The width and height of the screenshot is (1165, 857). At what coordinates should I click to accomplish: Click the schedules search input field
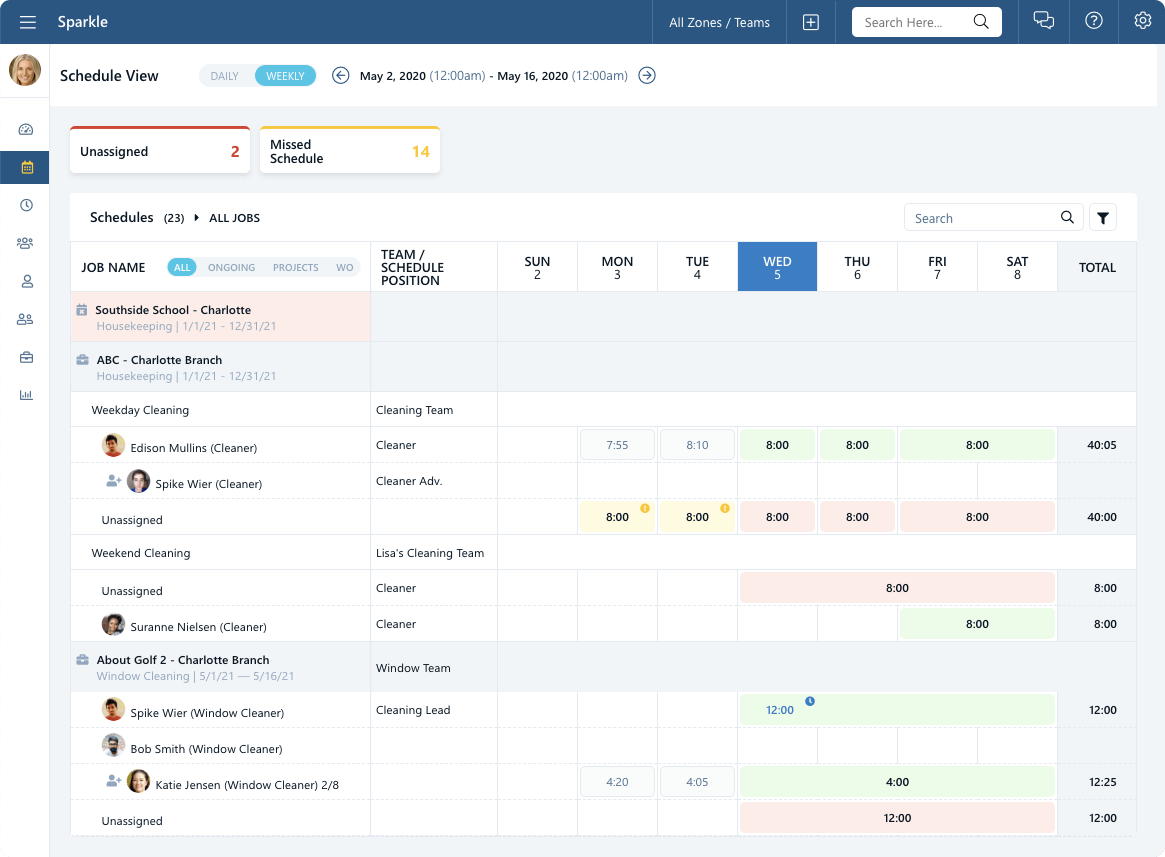click(980, 218)
